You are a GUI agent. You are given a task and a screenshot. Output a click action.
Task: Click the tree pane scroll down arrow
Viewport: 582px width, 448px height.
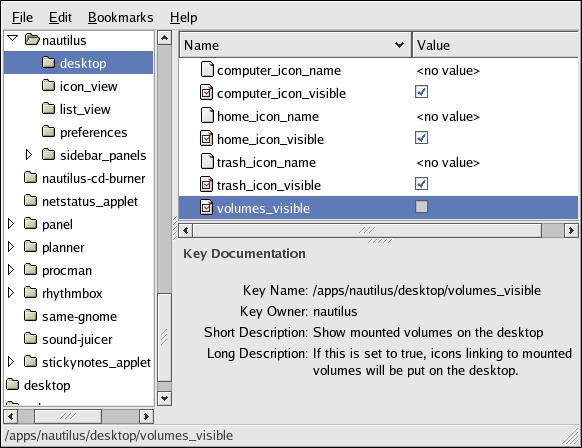click(x=164, y=399)
